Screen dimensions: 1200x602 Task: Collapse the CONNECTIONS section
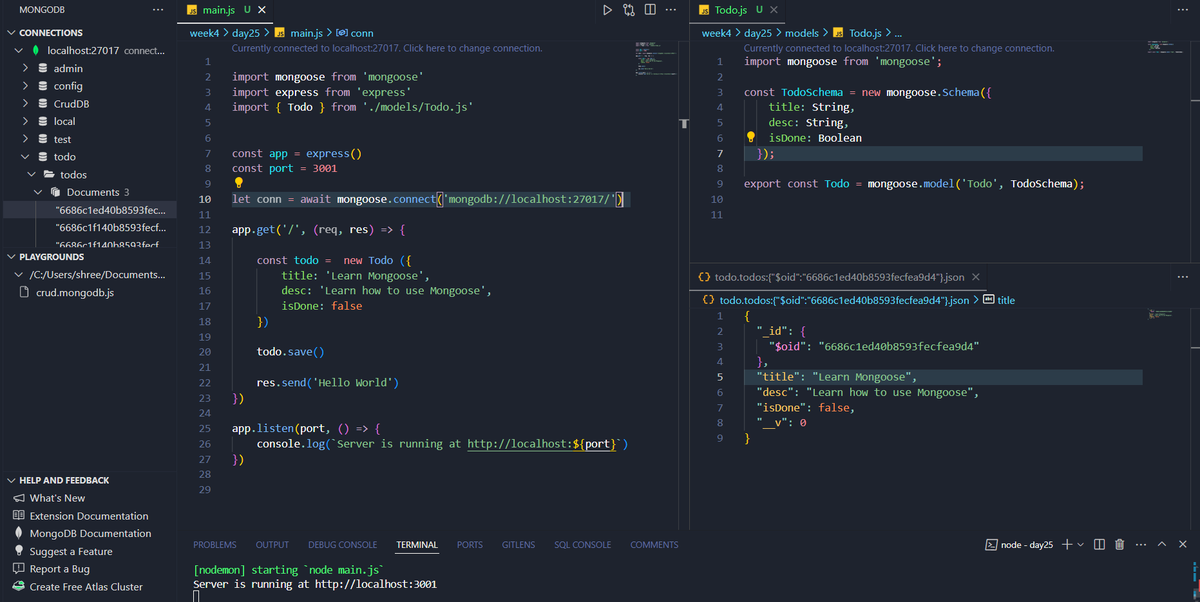pos(11,33)
